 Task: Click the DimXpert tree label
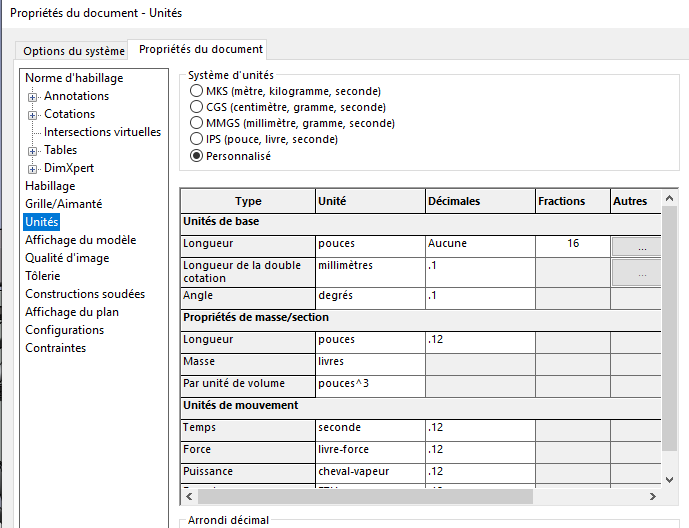[69, 168]
